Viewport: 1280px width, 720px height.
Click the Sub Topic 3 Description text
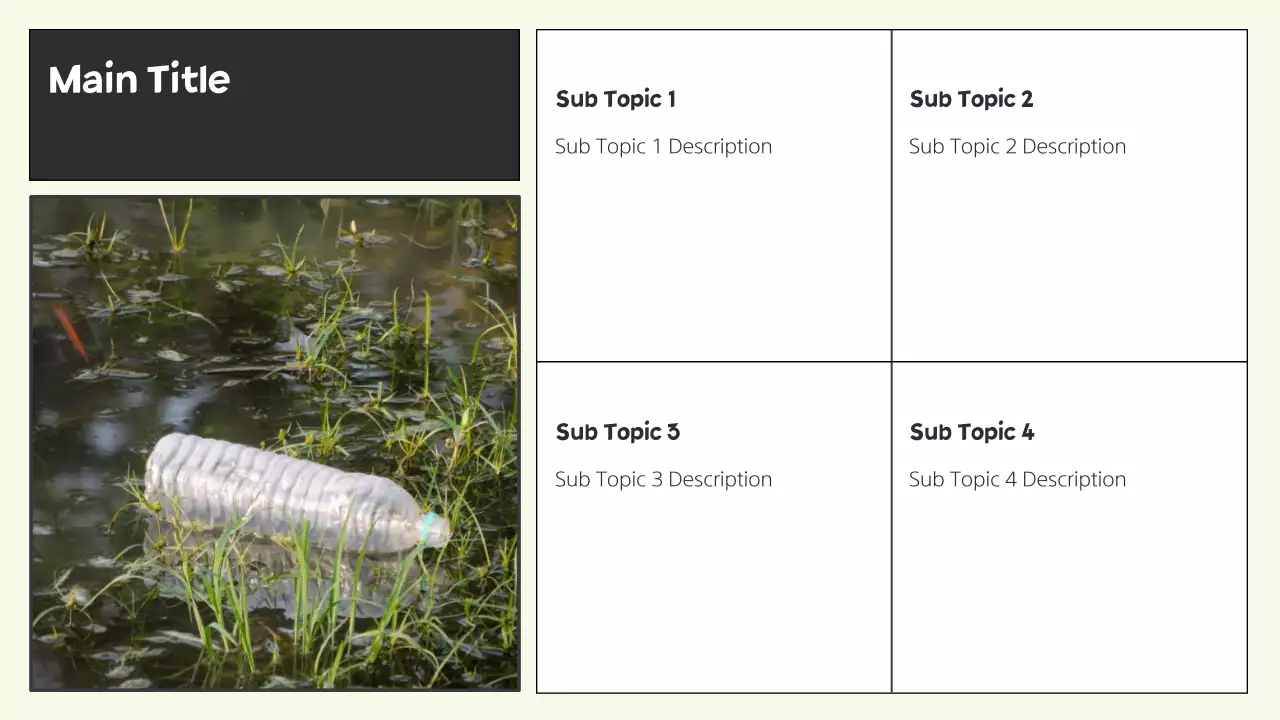(663, 479)
